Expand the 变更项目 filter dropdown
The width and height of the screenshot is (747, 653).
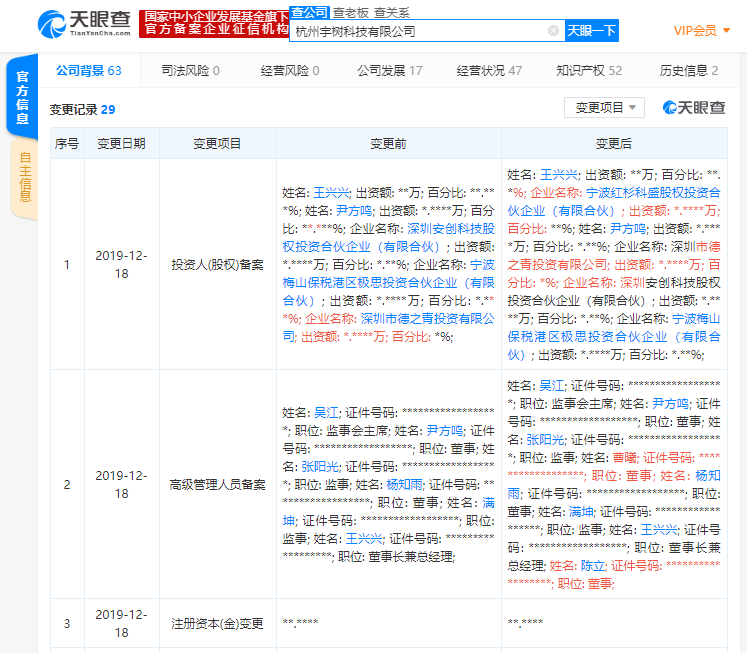coord(604,108)
